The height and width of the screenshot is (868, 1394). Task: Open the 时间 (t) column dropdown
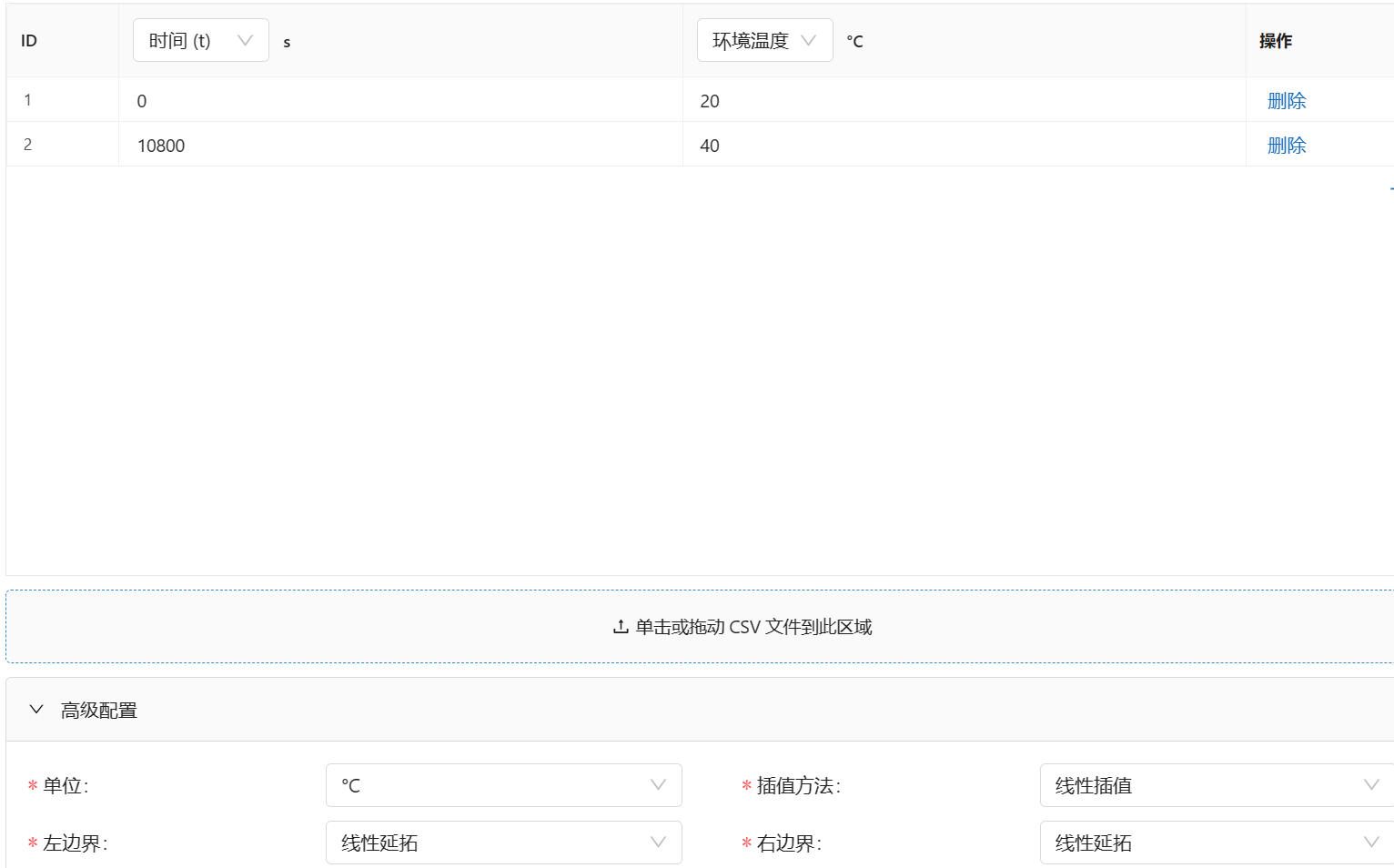(200, 40)
